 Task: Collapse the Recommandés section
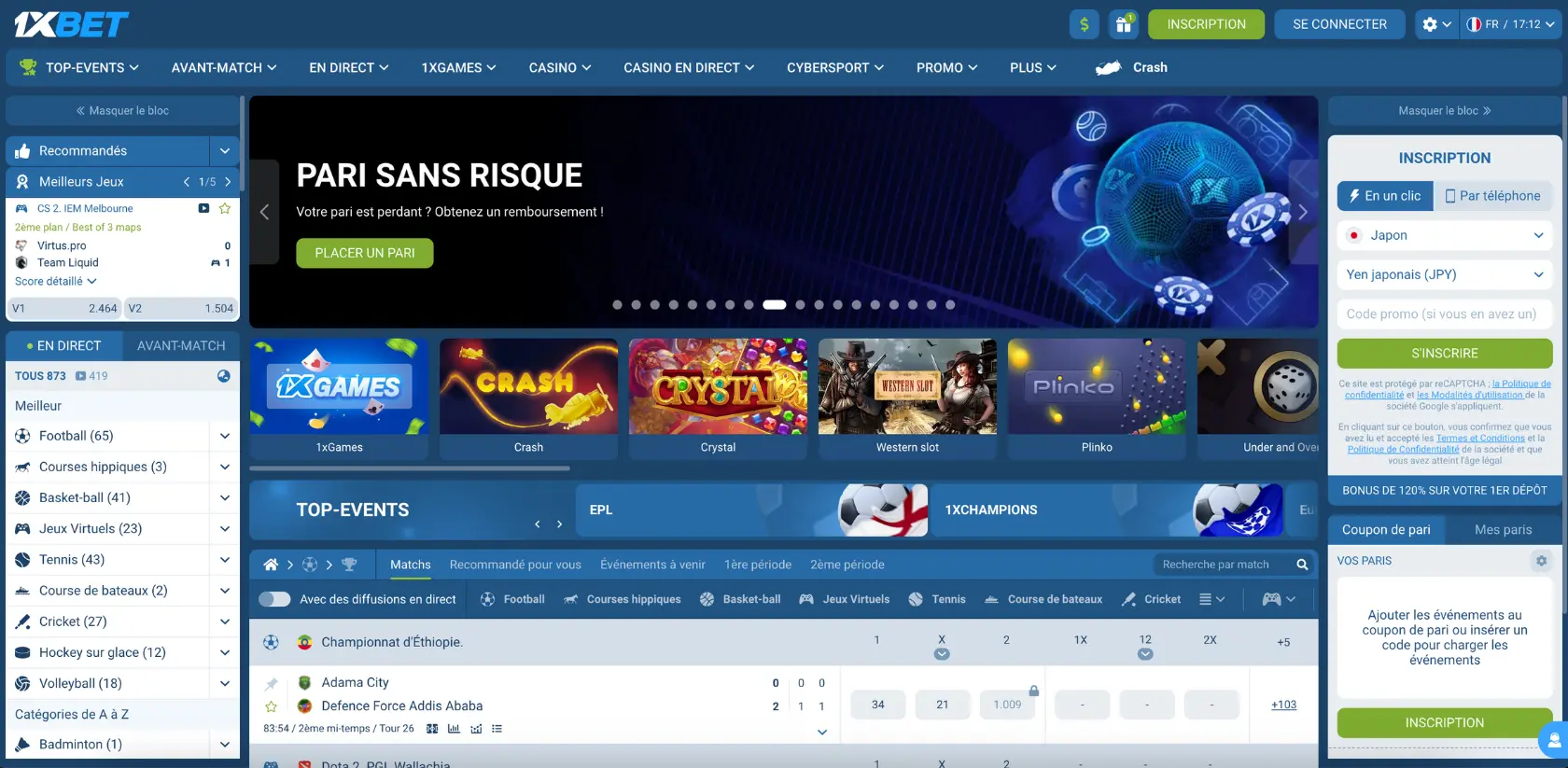coord(224,150)
